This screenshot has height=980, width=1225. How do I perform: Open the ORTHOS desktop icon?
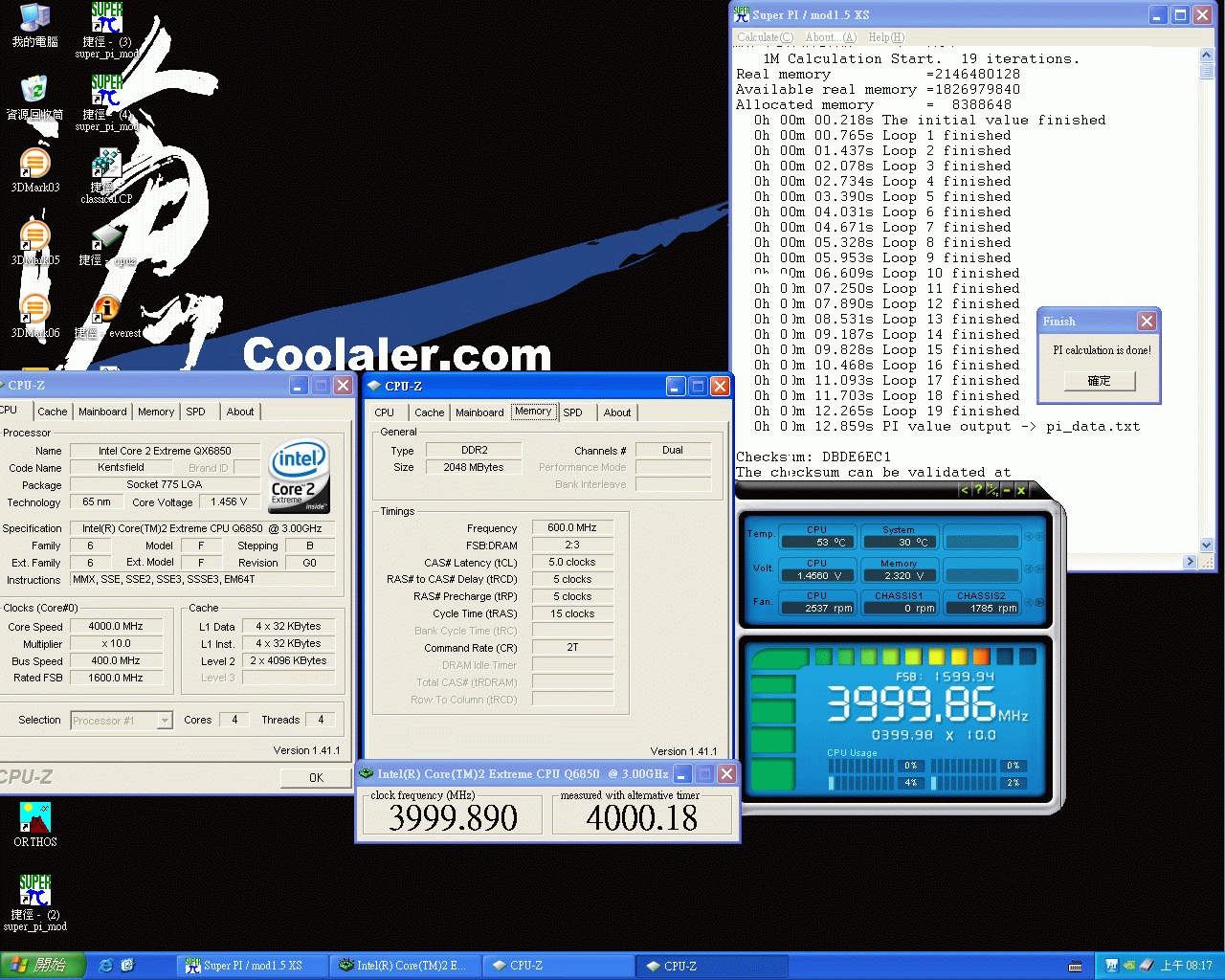pyautogui.click(x=34, y=824)
